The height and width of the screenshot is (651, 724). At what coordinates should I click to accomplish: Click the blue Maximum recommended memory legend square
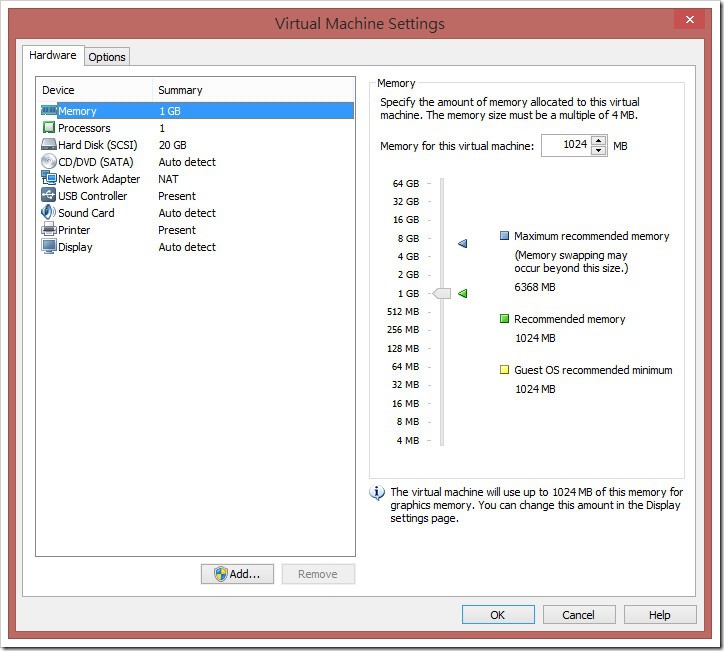coord(504,236)
